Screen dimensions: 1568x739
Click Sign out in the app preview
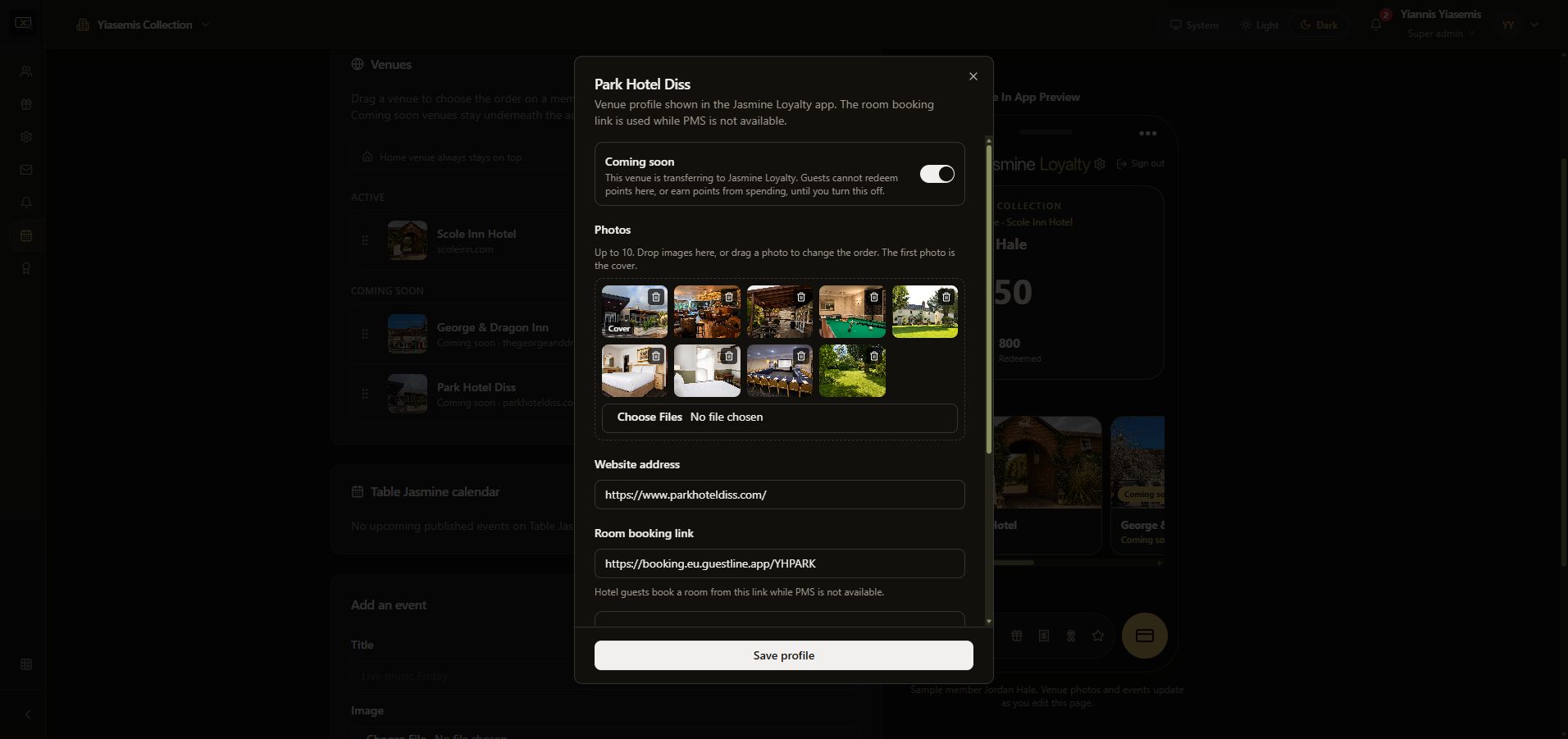coord(1141,163)
